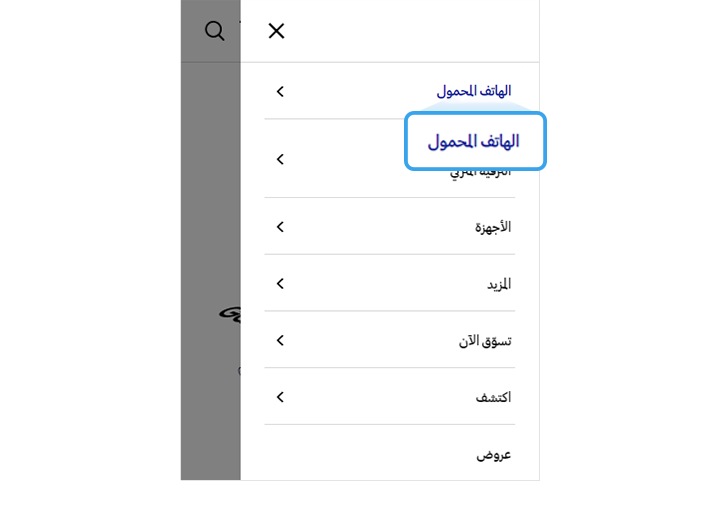Screen dimensions: 720x530
Task: Expand the الترفيه المنزلي chevron arrow
Action: click(x=280, y=159)
